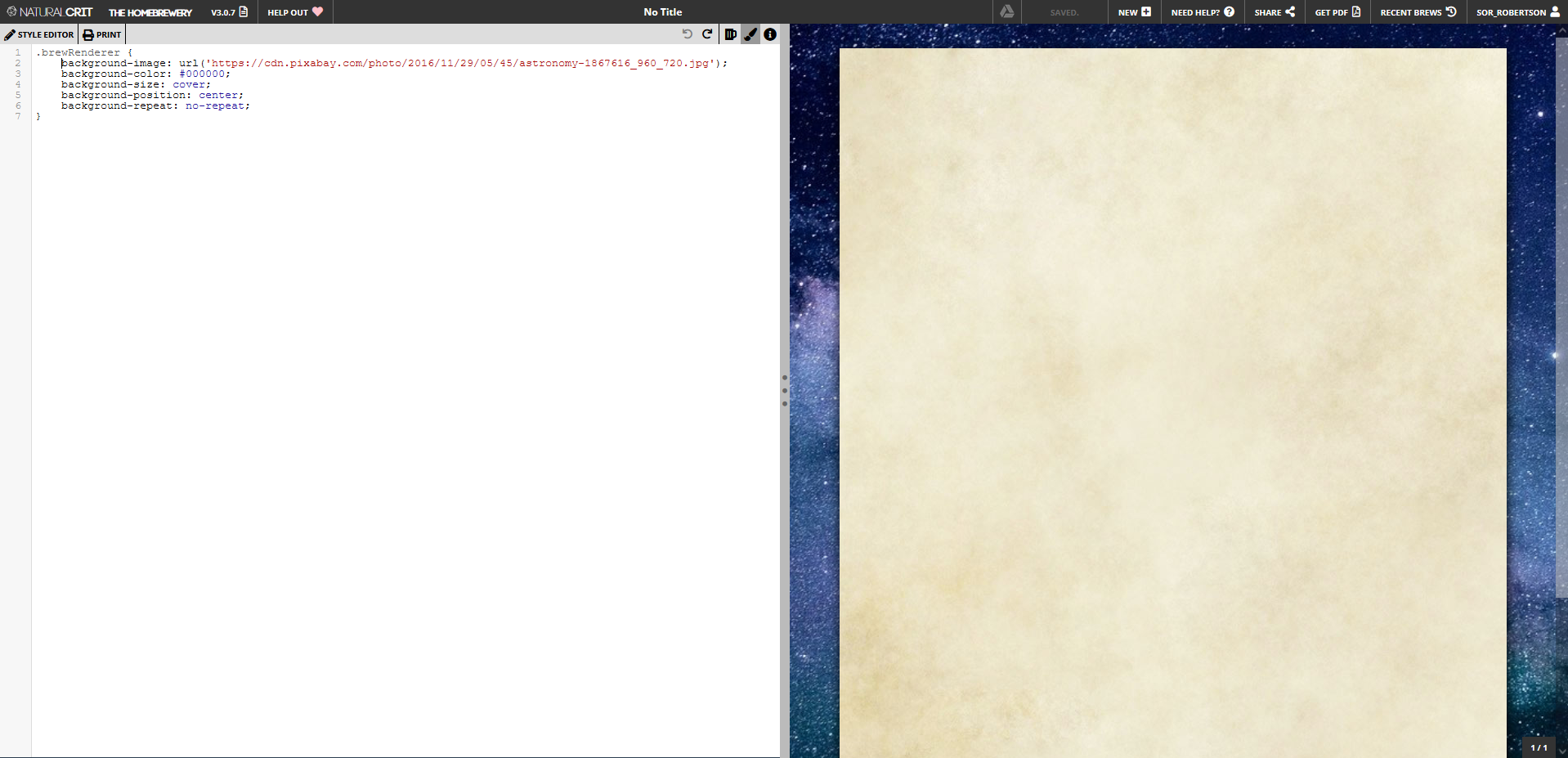
Task: Open the SHARE menu
Action: pyautogui.click(x=1274, y=11)
